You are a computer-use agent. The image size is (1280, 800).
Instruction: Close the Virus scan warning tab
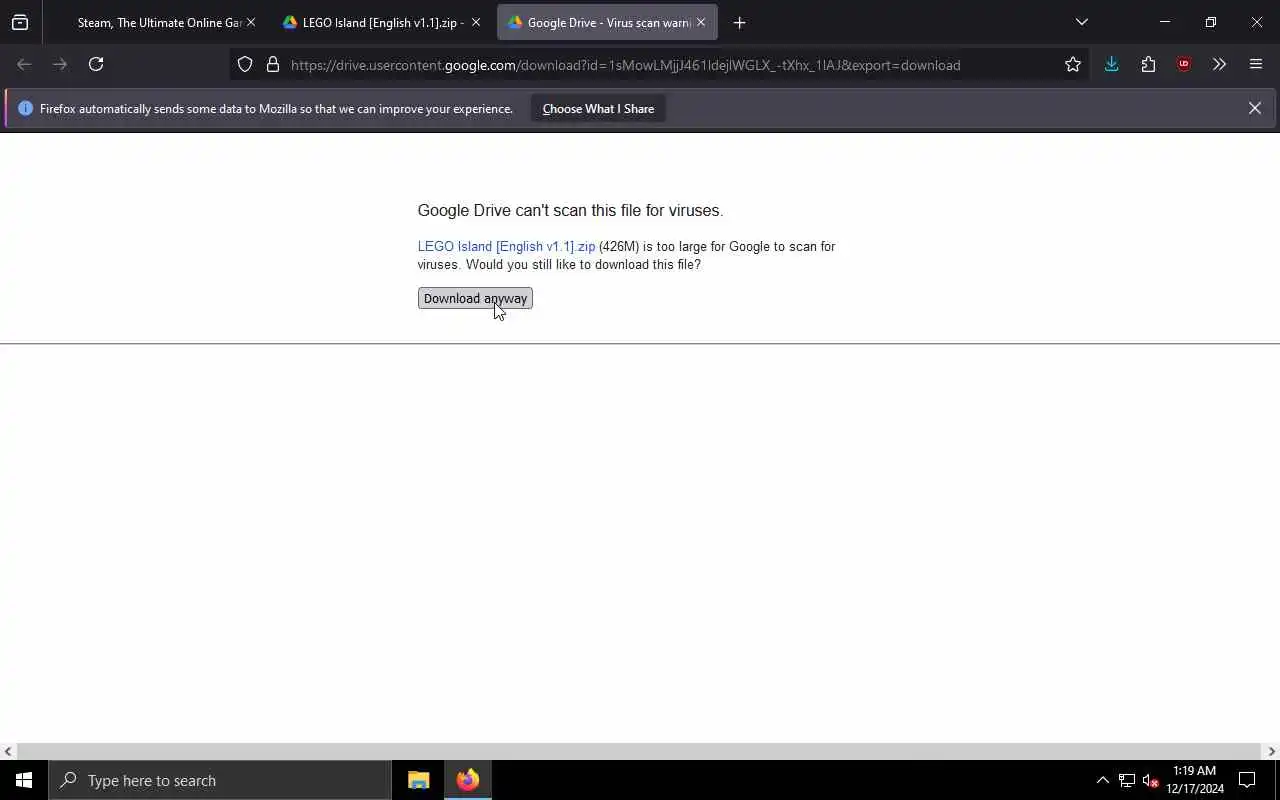[x=701, y=22]
